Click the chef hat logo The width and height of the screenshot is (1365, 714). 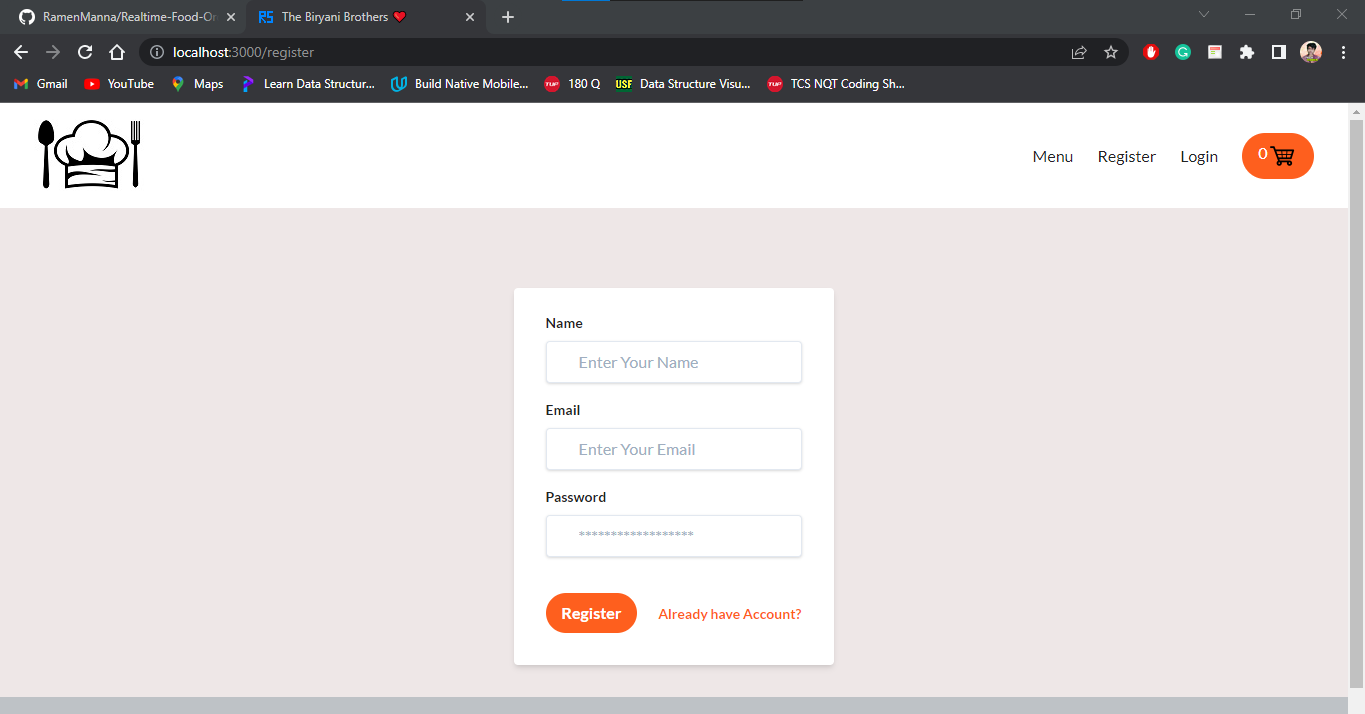[x=90, y=154]
